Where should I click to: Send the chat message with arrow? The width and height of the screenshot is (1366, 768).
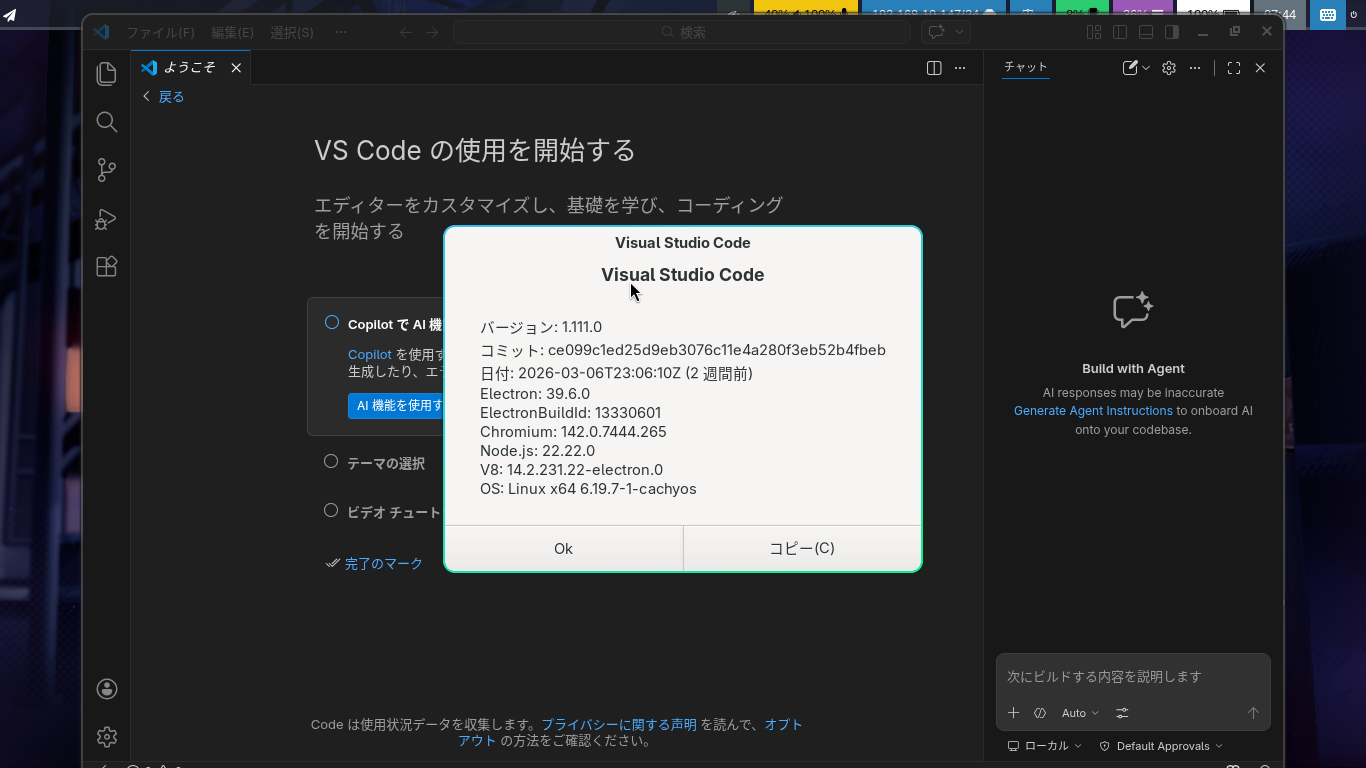point(1253,713)
